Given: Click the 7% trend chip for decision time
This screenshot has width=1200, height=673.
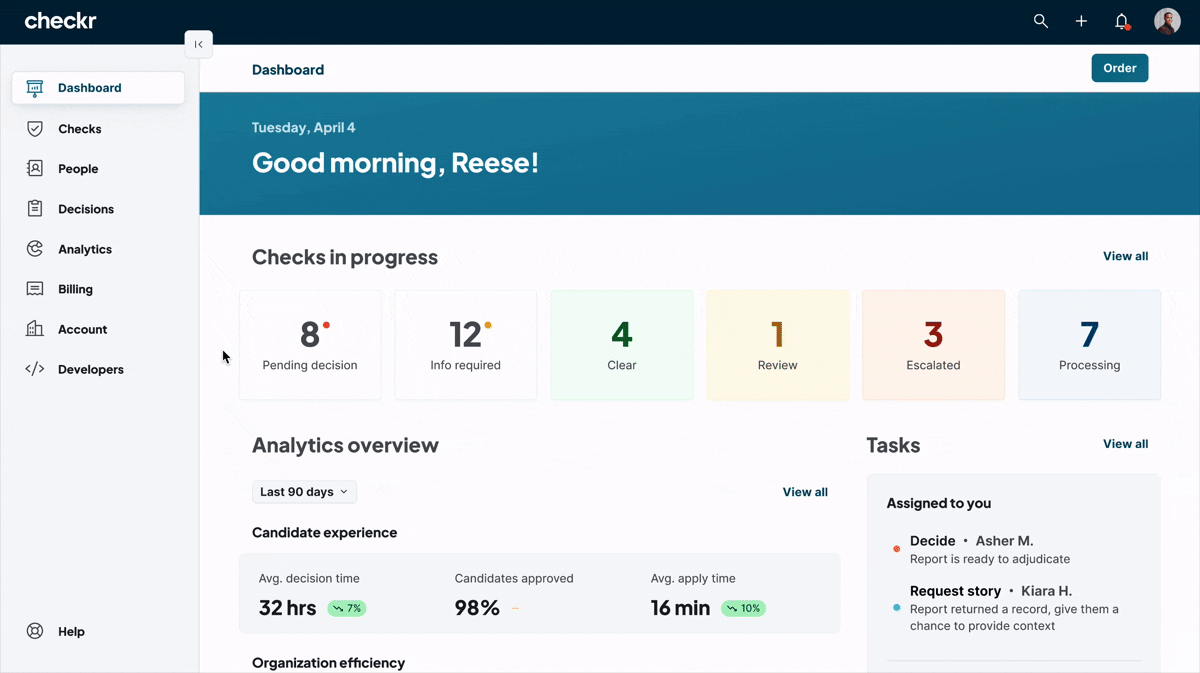Looking at the screenshot, I should 347,608.
